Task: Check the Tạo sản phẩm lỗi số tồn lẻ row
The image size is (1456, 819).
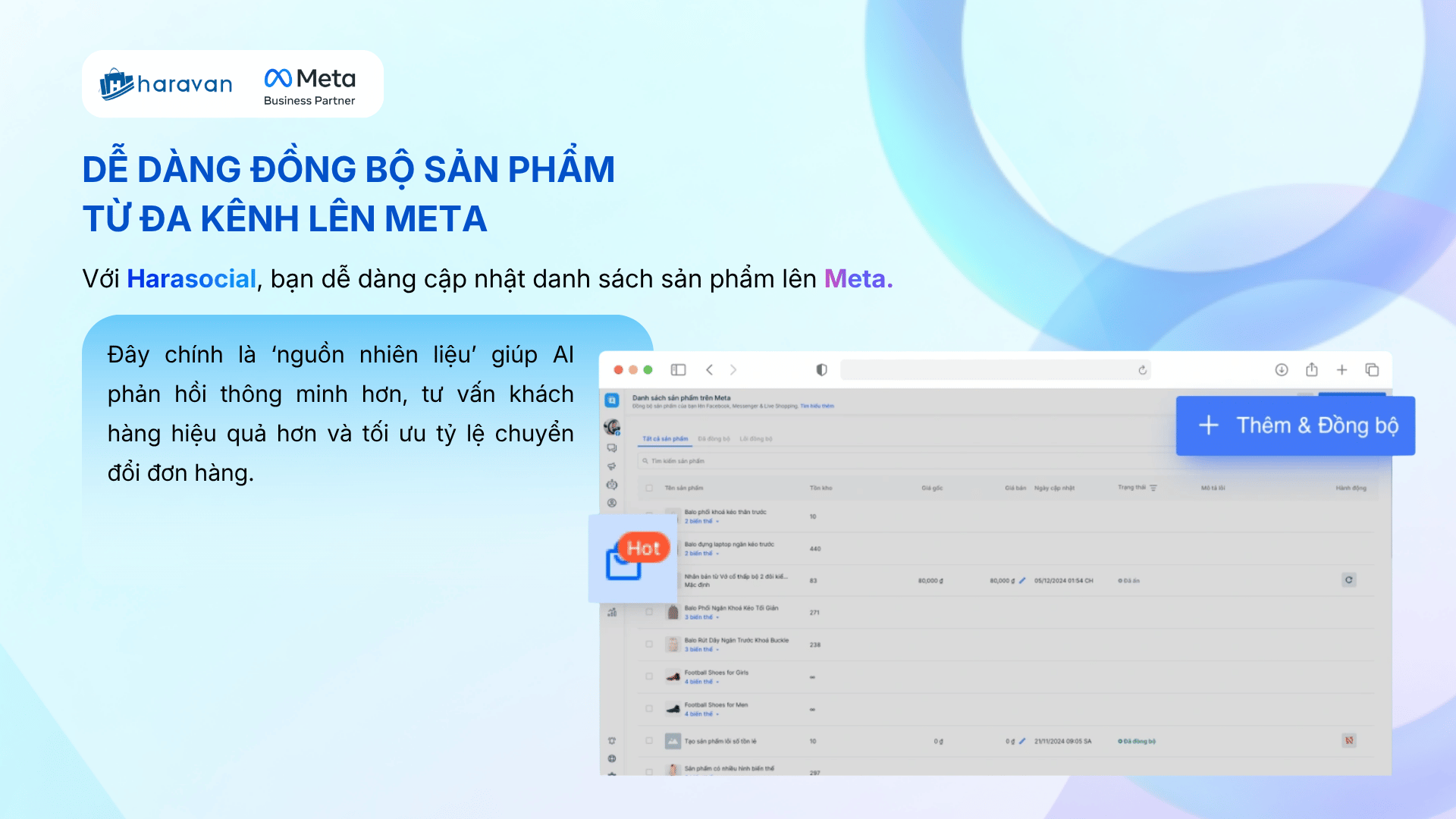Action: [649, 741]
